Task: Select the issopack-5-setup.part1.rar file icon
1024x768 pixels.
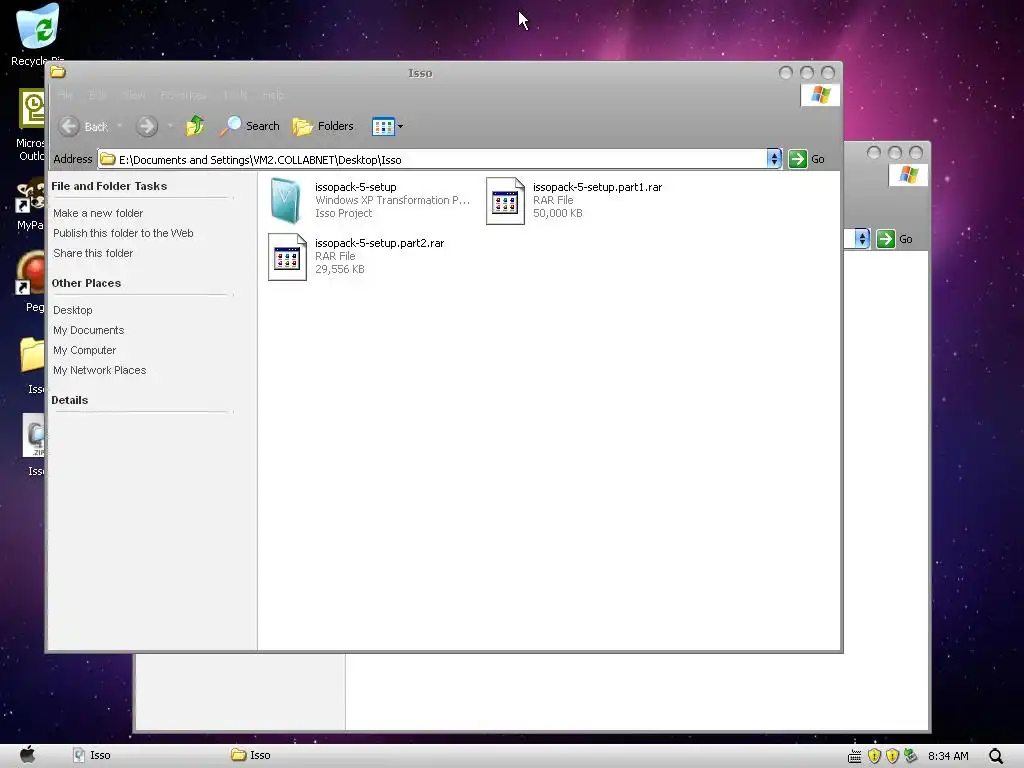Action: click(x=505, y=201)
